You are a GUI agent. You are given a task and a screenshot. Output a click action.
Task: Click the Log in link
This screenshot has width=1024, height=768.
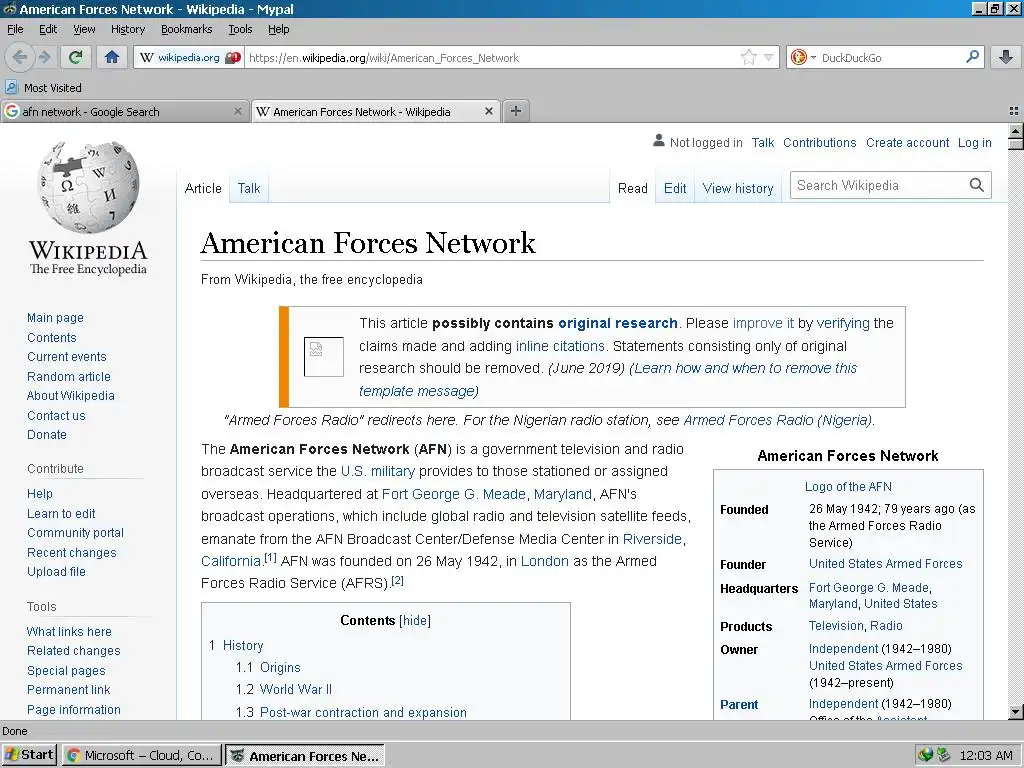point(974,142)
